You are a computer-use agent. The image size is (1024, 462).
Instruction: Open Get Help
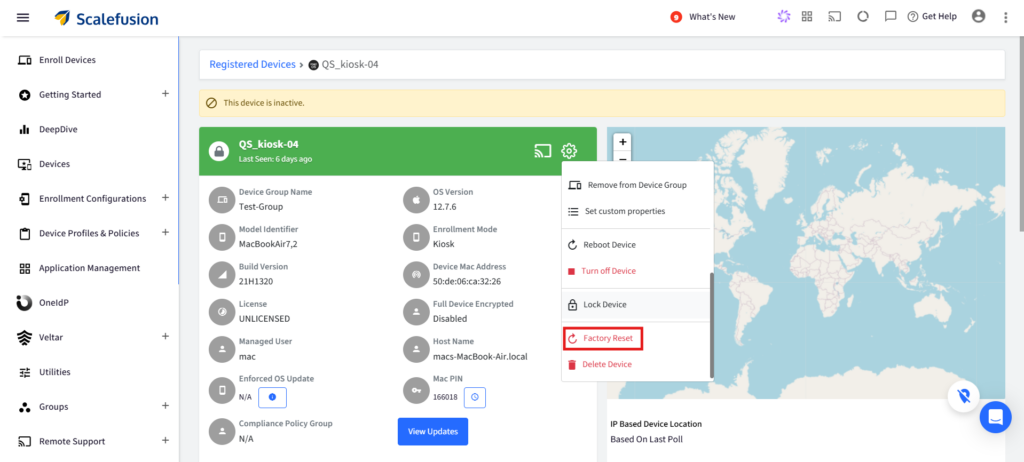932,17
